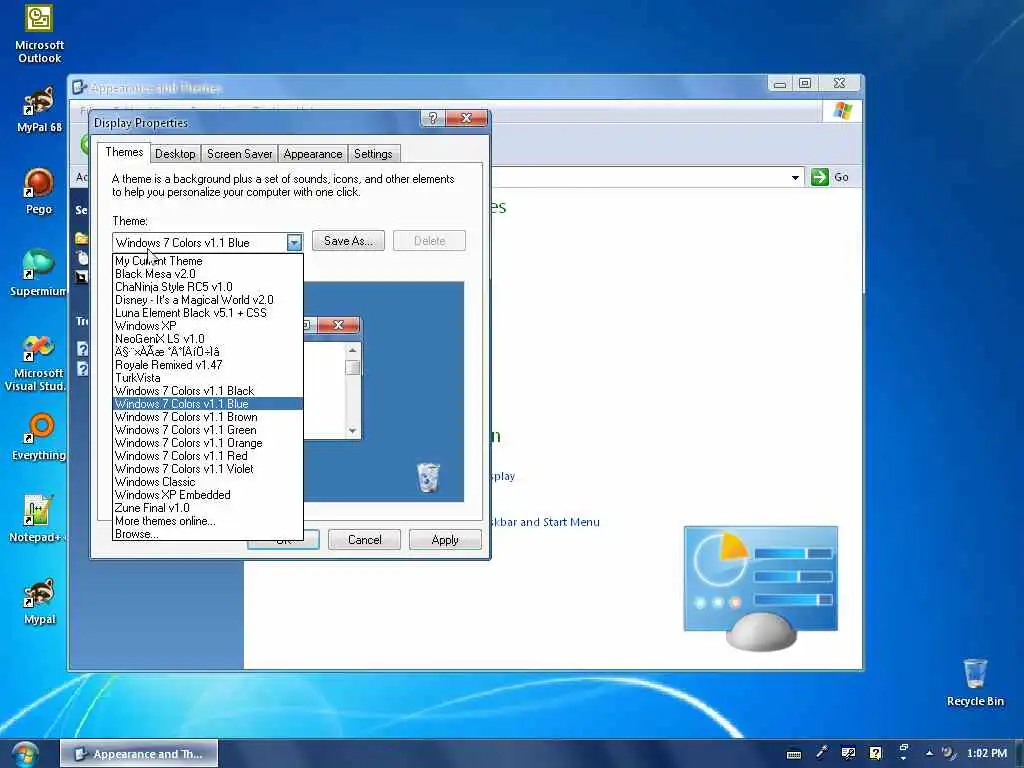Select the Windows XP theme entry
Image resolution: width=1024 pixels, height=768 pixels.
(208, 326)
